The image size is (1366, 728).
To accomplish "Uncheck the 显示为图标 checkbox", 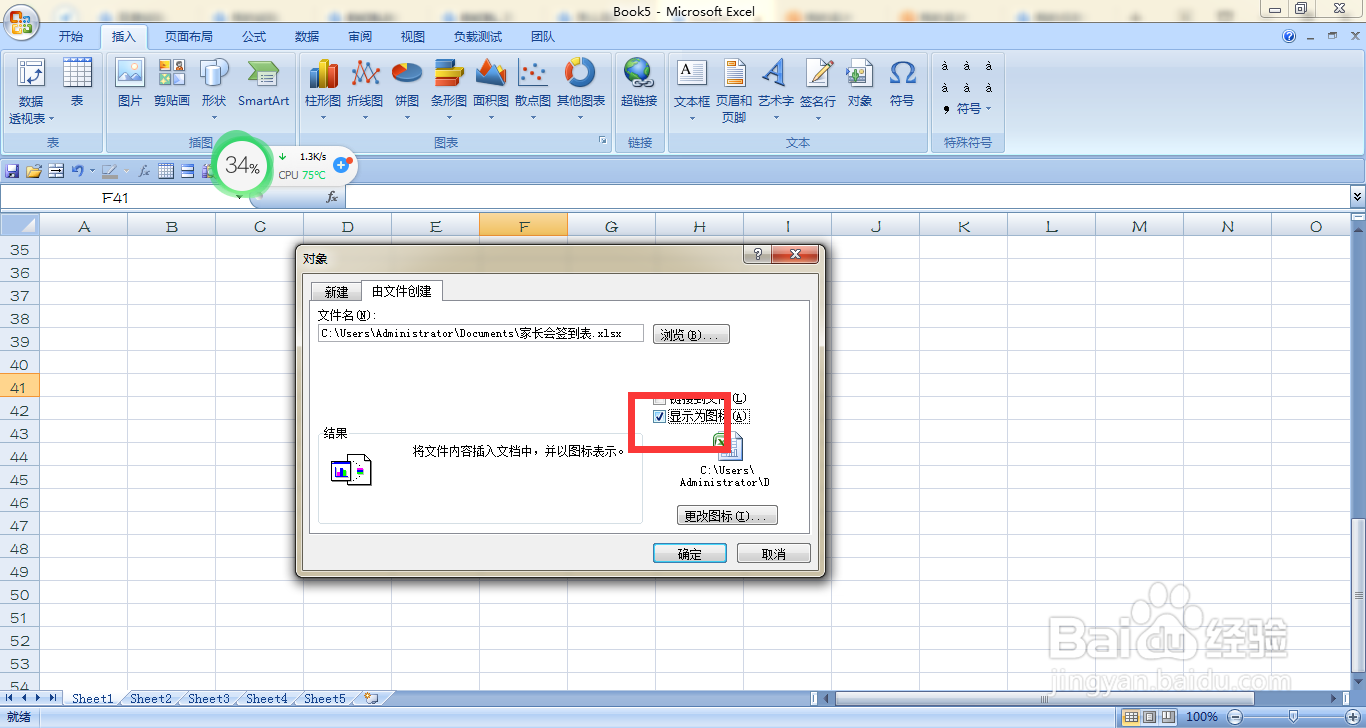I will 659,416.
